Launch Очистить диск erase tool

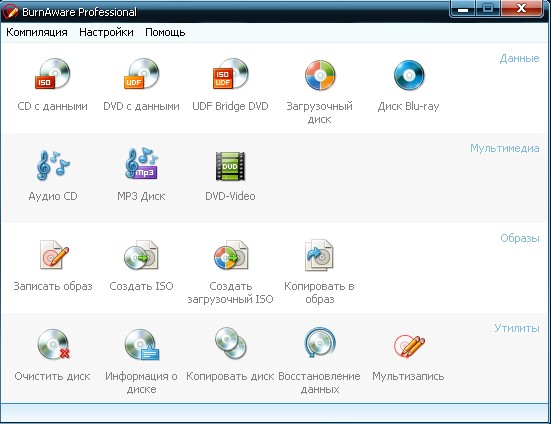[53, 345]
